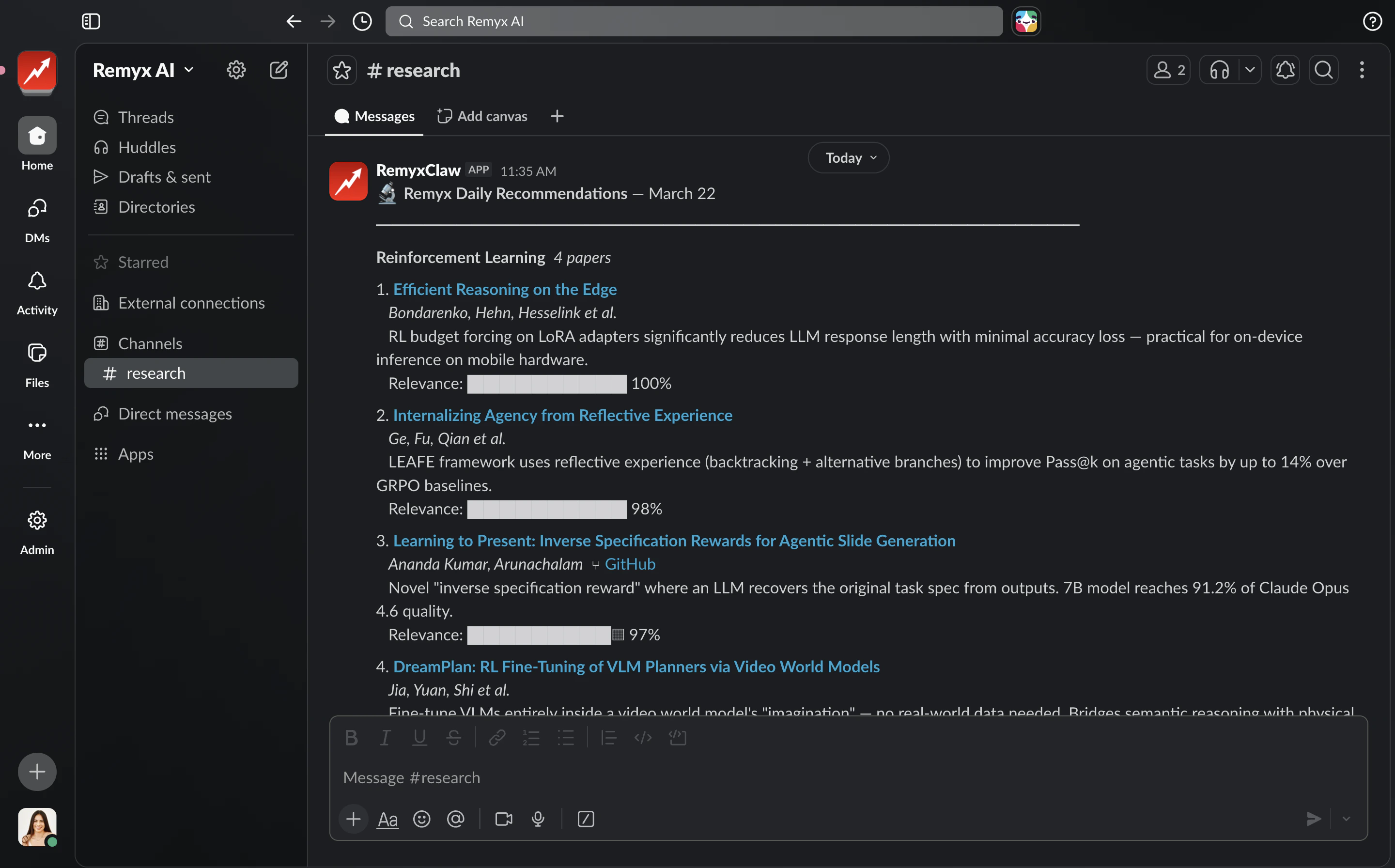1395x868 pixels.
Task: Open the Efficient Reasoning on the Edge paper
Action: [x=505, y=289]
